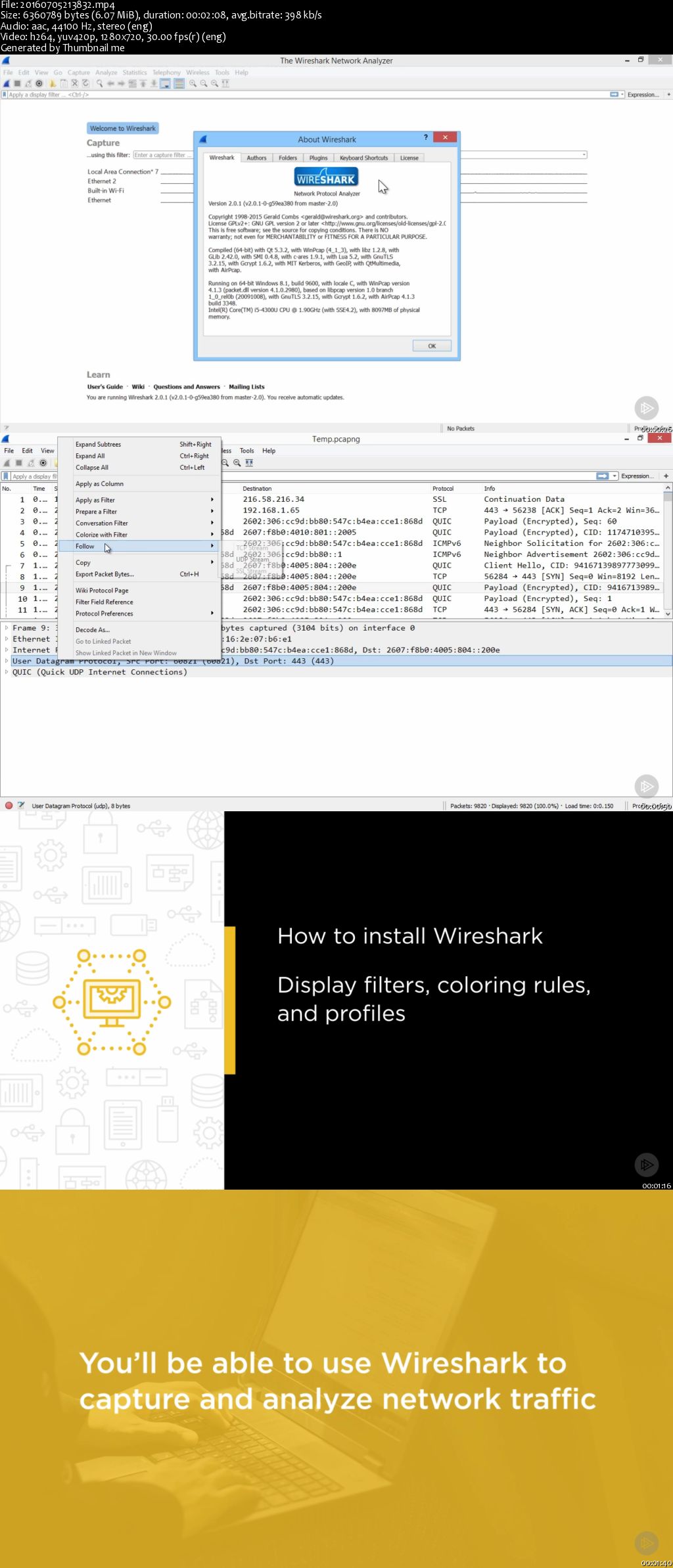Viewport: 673px width, 1568px height.
Task: Choose Follow in the context menu
Action: (x=138, y=547)
